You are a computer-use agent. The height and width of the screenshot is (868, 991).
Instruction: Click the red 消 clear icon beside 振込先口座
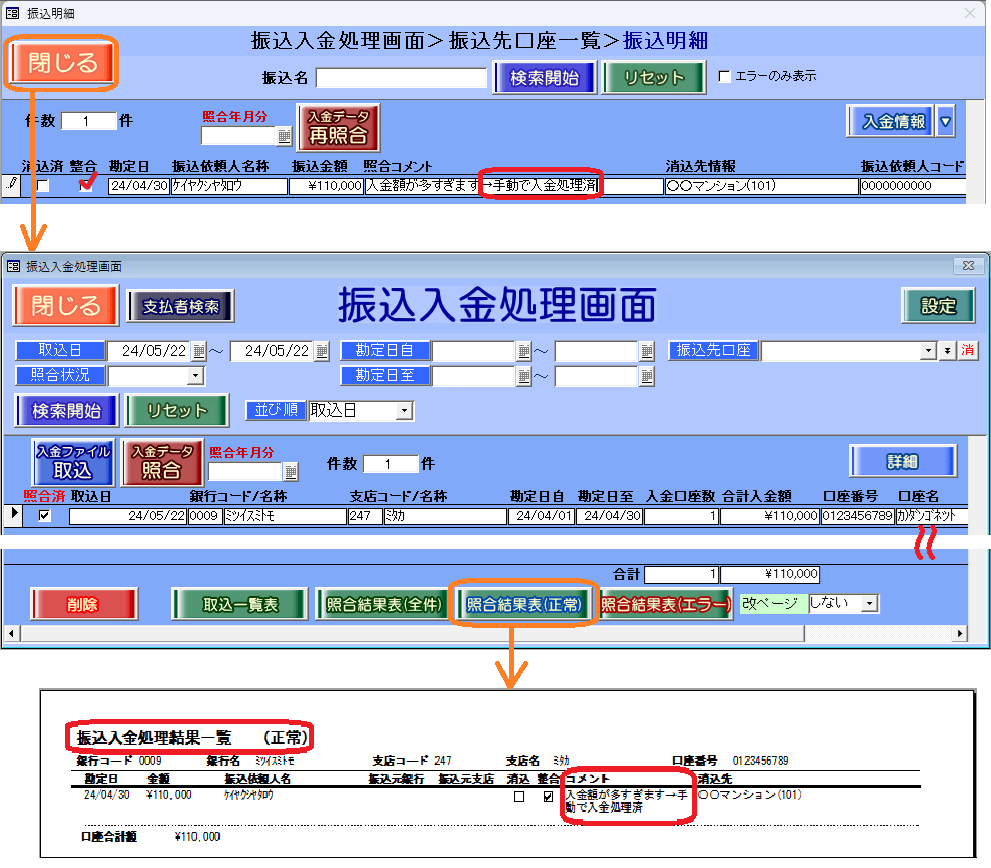coord(967,351)
